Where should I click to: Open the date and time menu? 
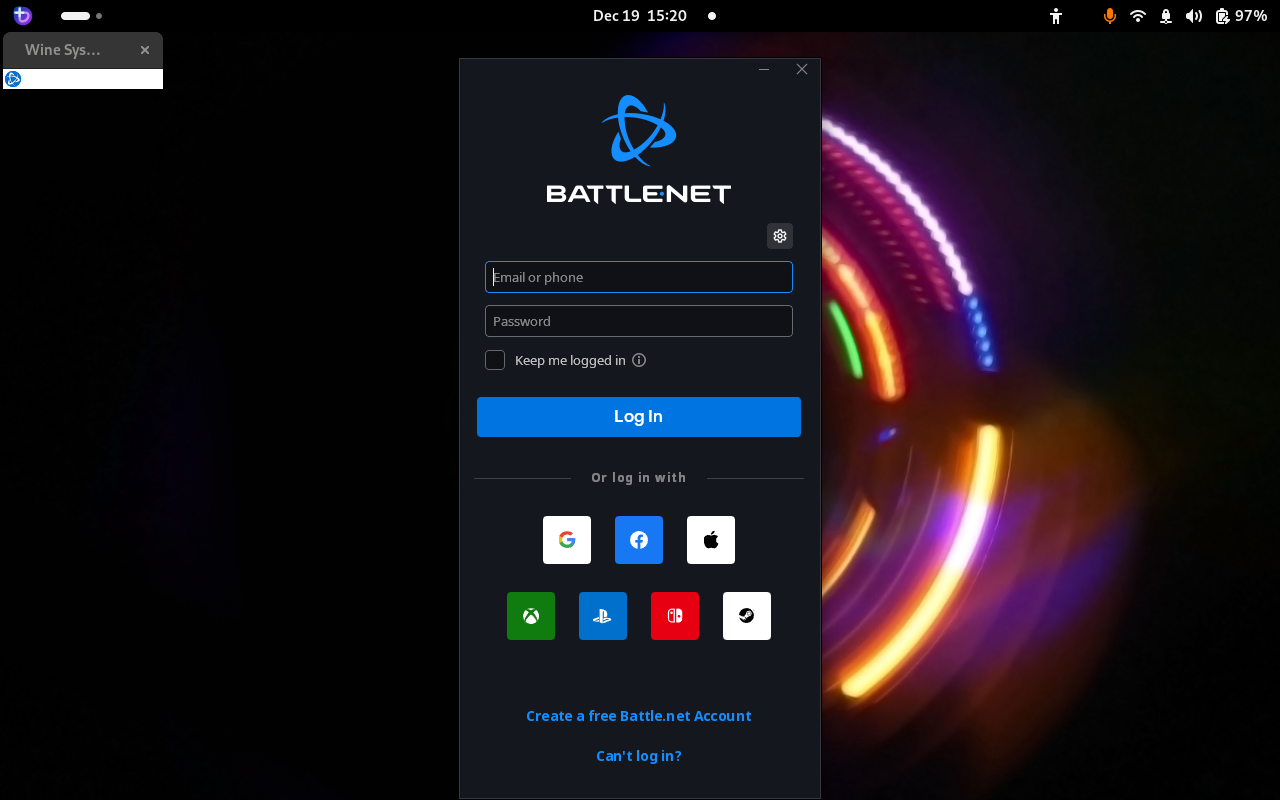640,15
